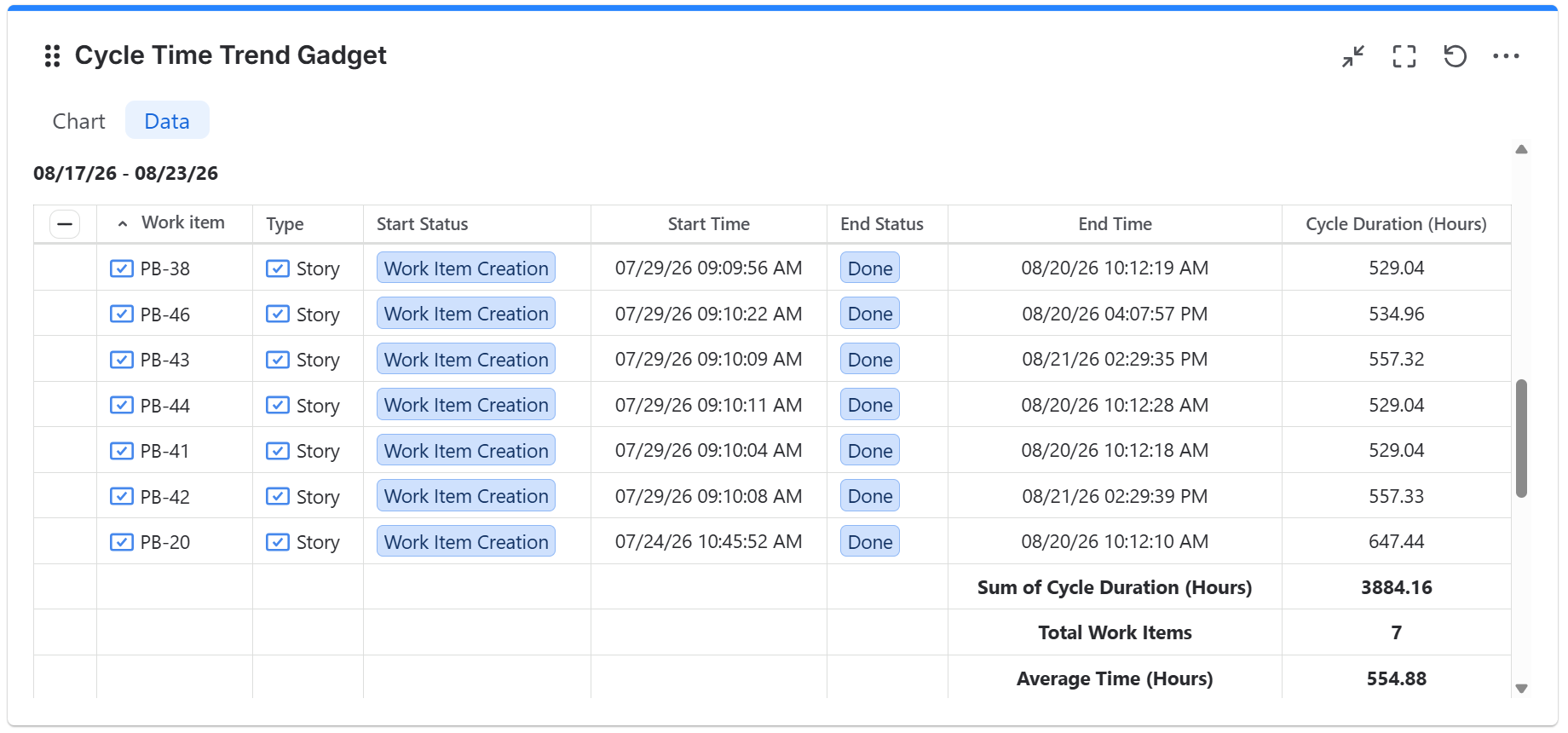Select the Data tab

(x=167, y=121)
